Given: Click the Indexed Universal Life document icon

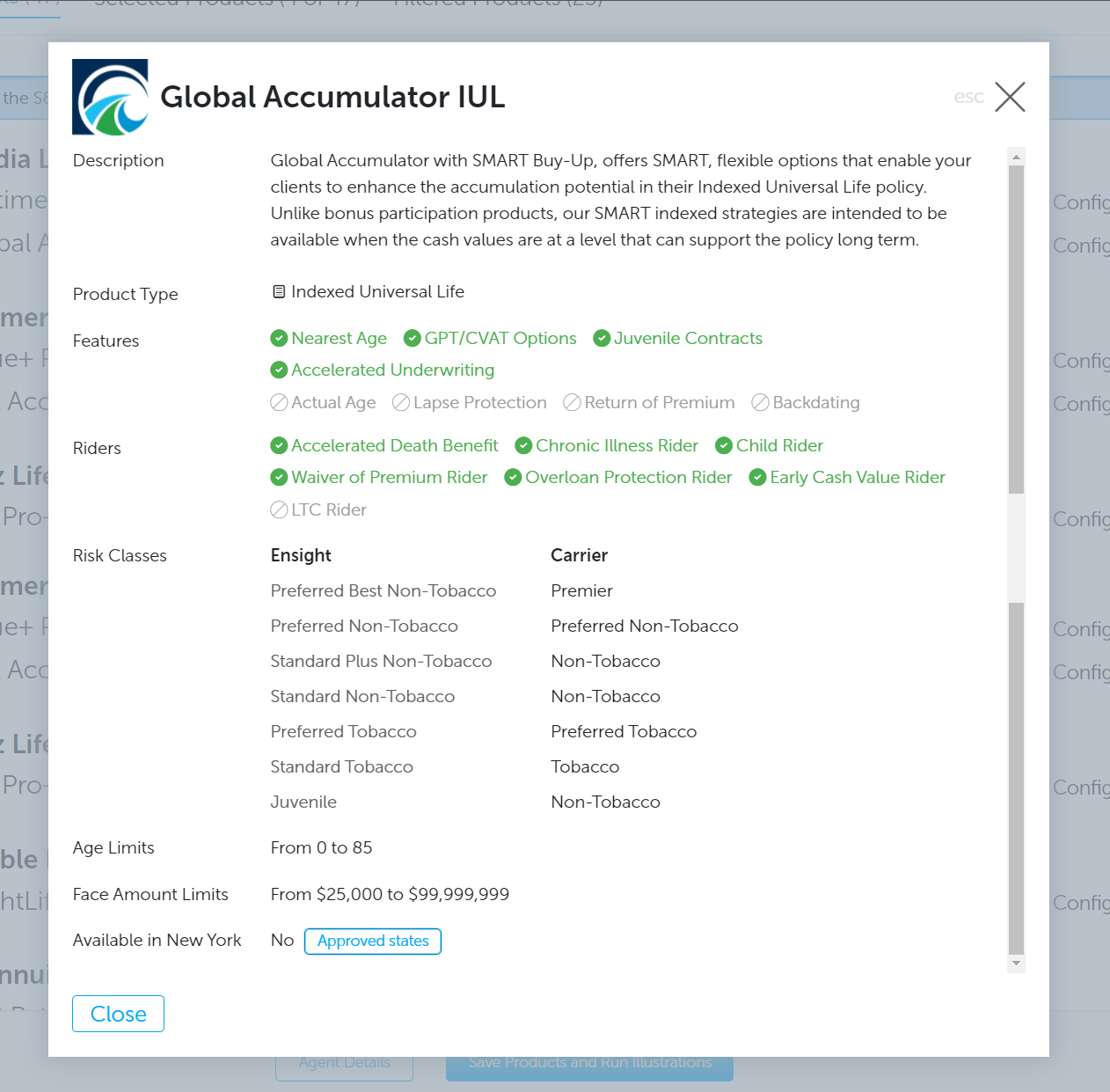Looking at the screenshot, I should point(279,291).
